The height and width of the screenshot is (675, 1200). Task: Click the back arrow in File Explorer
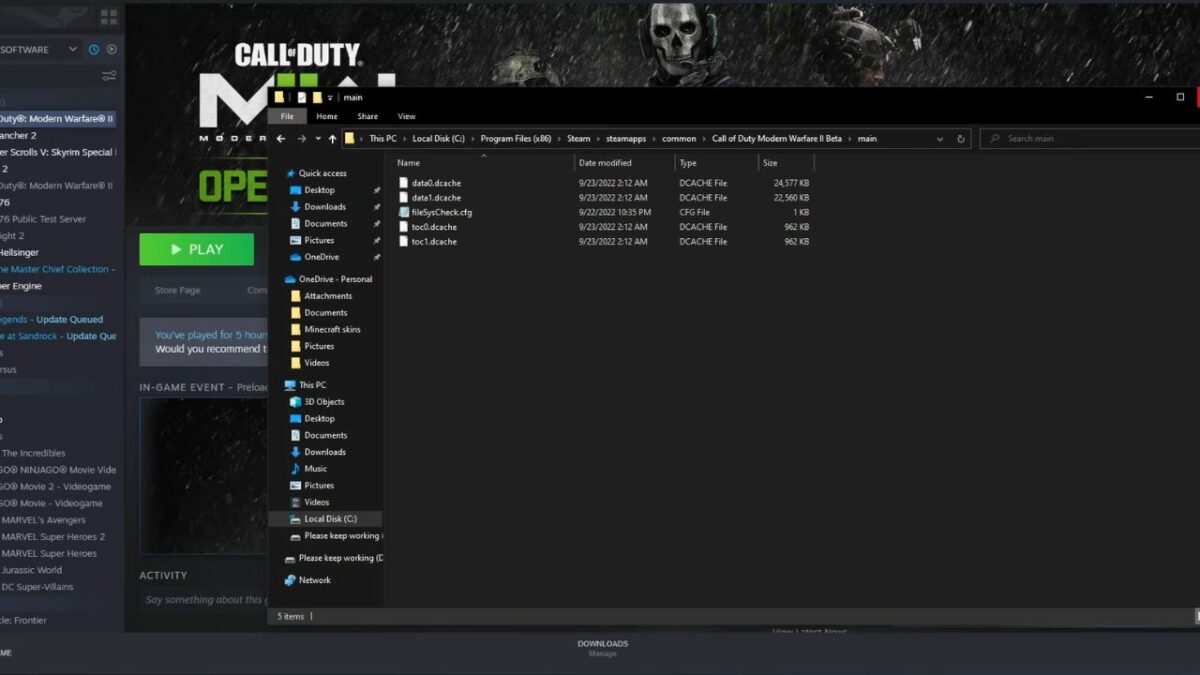click(282, 138)
